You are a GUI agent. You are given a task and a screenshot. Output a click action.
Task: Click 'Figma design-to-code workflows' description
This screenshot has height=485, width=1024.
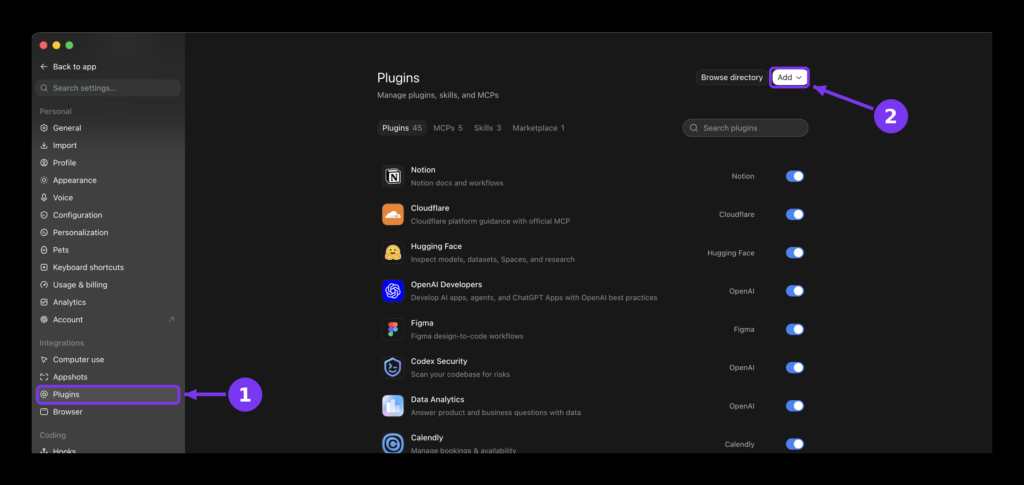point(467,336)
